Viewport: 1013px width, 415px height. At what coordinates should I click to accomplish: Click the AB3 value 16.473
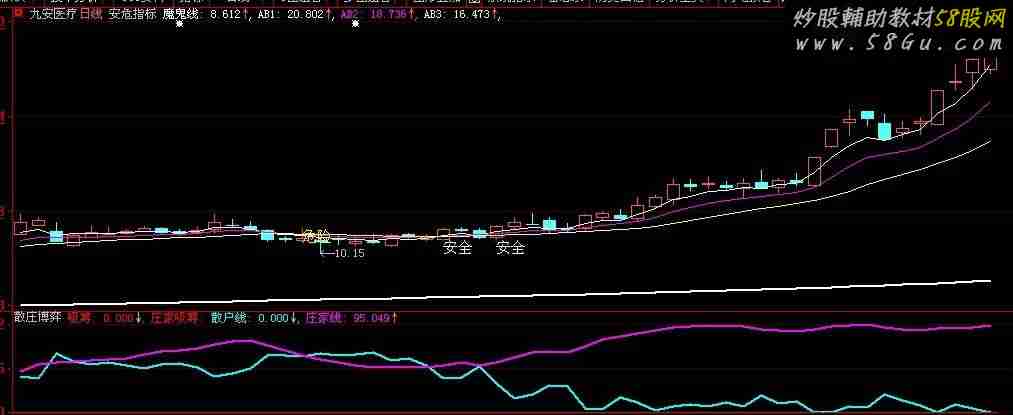472,15
